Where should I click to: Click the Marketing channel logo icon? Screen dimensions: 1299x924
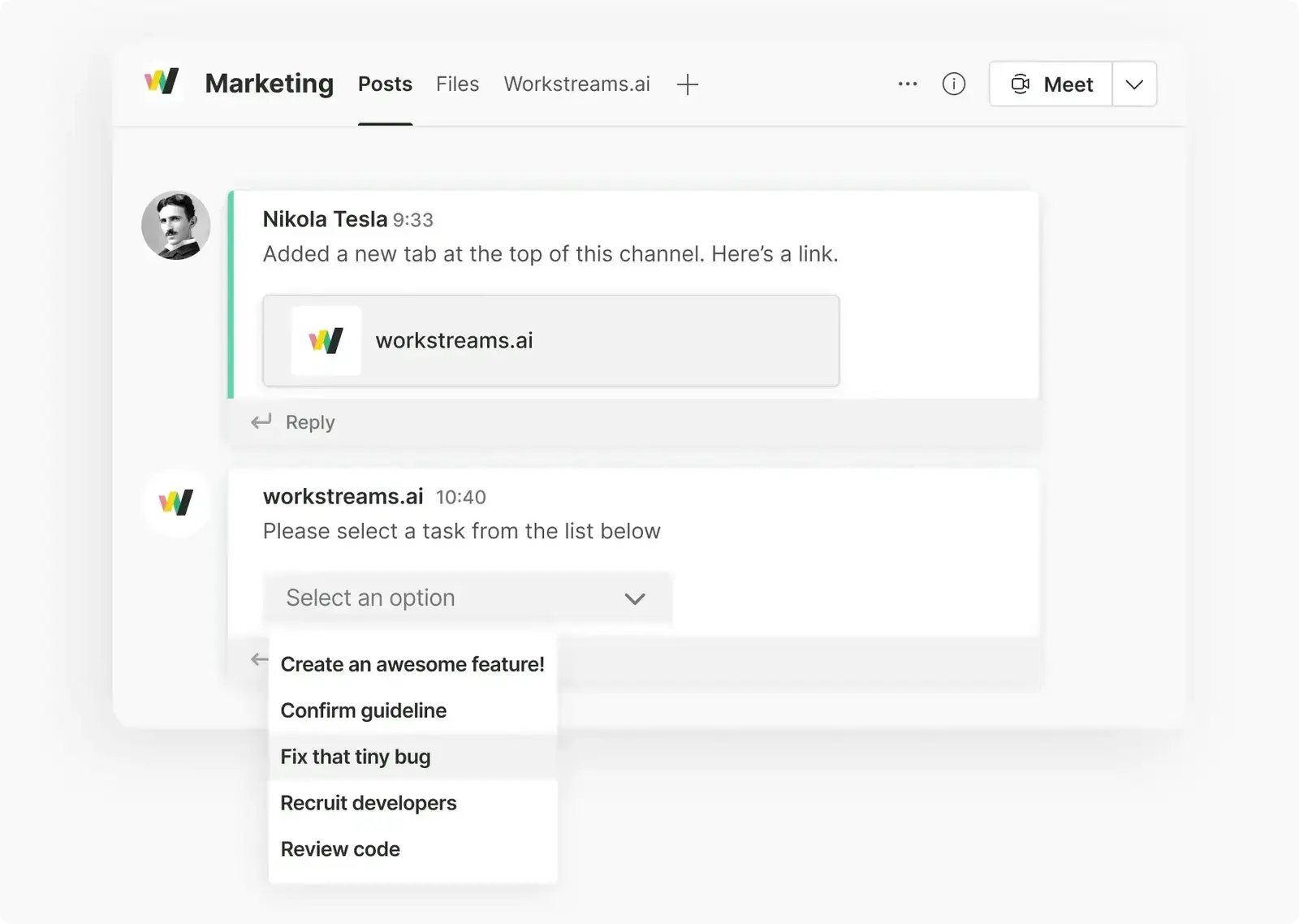[x=162, y=82]
